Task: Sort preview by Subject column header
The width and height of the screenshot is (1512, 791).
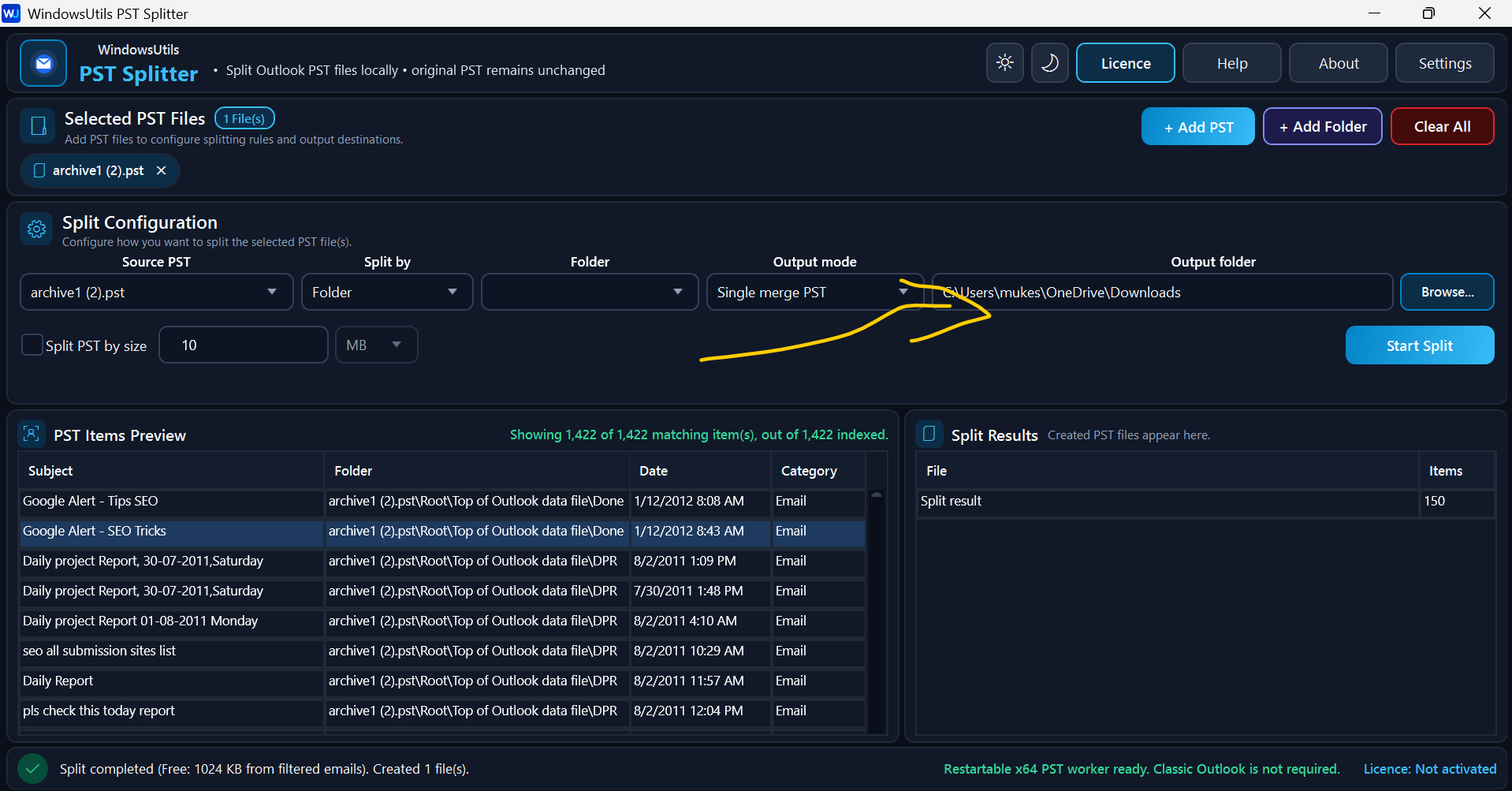Action: tap(170, 471)
